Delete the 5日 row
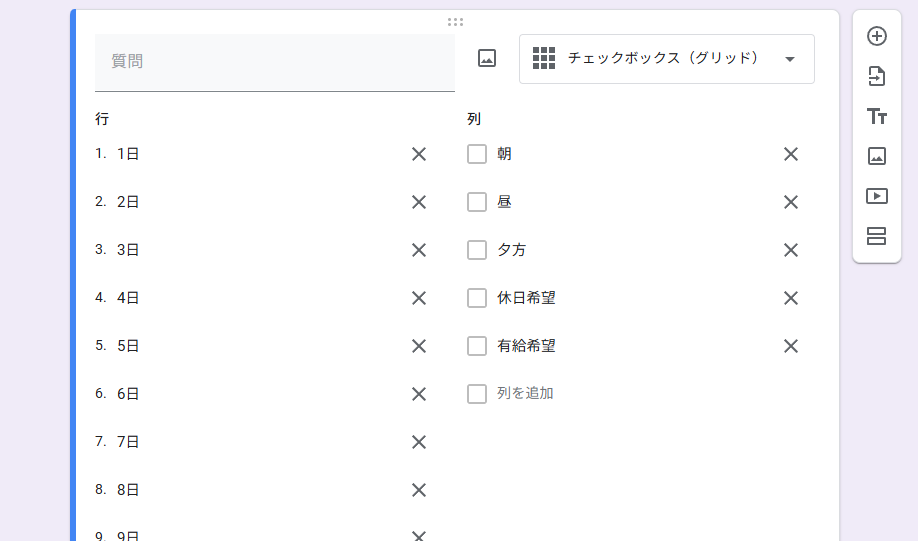This screenshot has height=541, width=918. pos(419,346)
